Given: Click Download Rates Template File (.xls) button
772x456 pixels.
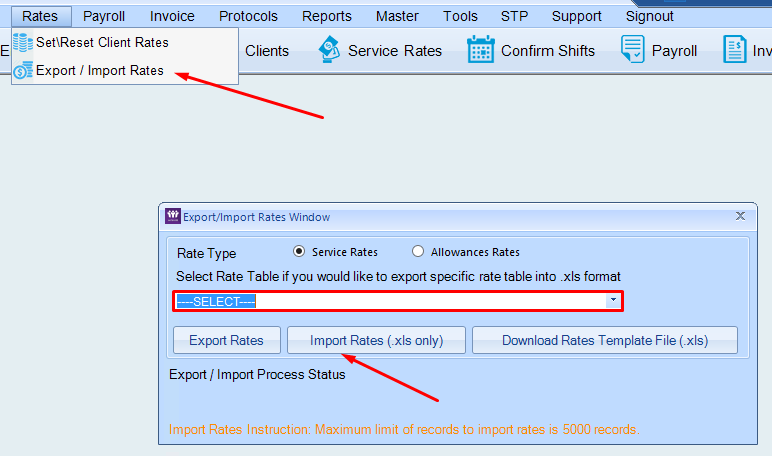Looking at the screenshot, I should (x=605, y=340).
